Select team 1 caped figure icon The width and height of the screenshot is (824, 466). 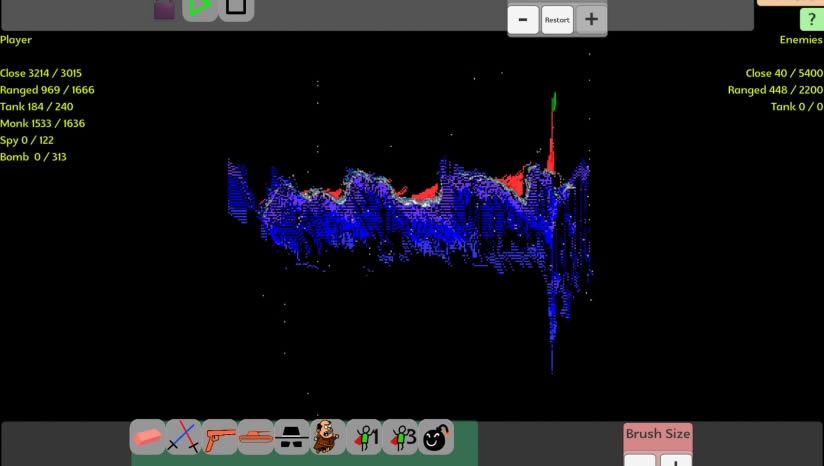pos(363,437)
